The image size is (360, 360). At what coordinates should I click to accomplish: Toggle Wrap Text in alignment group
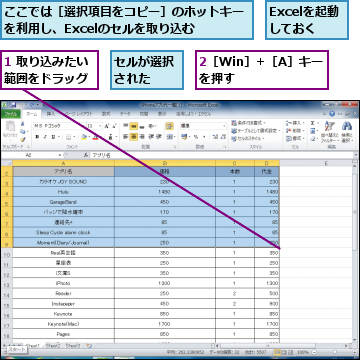(x=170, y=126)
